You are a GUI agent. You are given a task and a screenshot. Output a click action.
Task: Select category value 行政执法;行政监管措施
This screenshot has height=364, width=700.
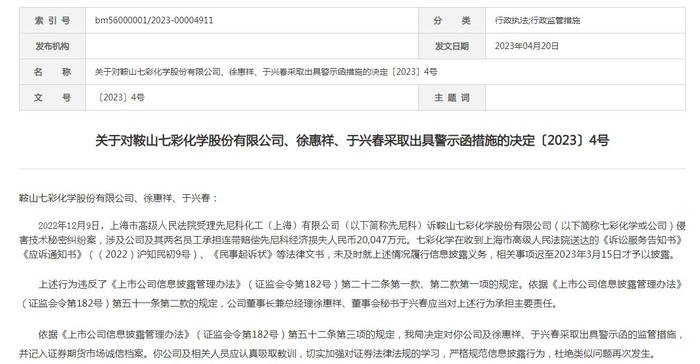538,21
